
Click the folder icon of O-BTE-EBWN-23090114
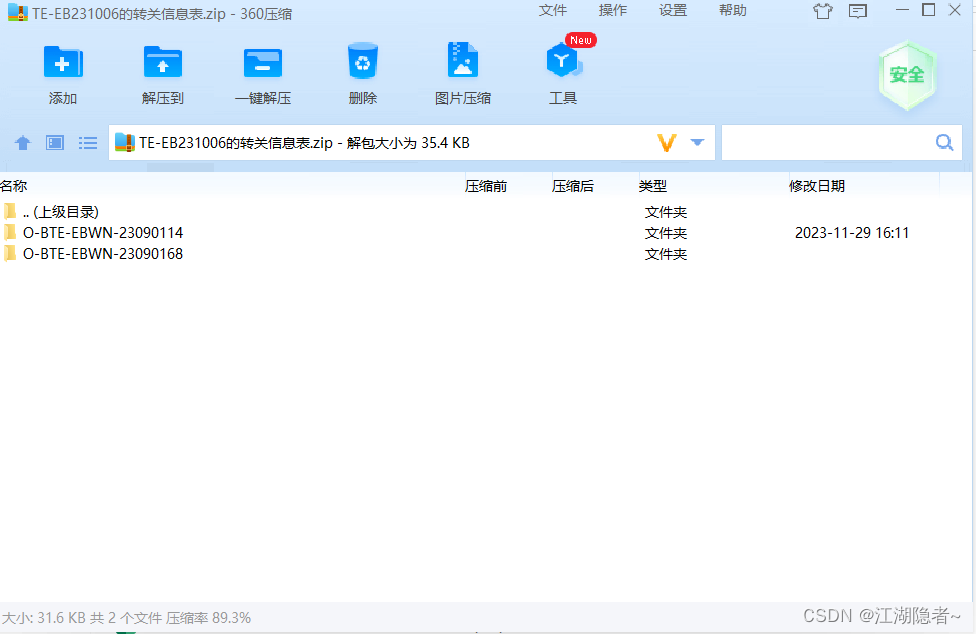[10, 233]
